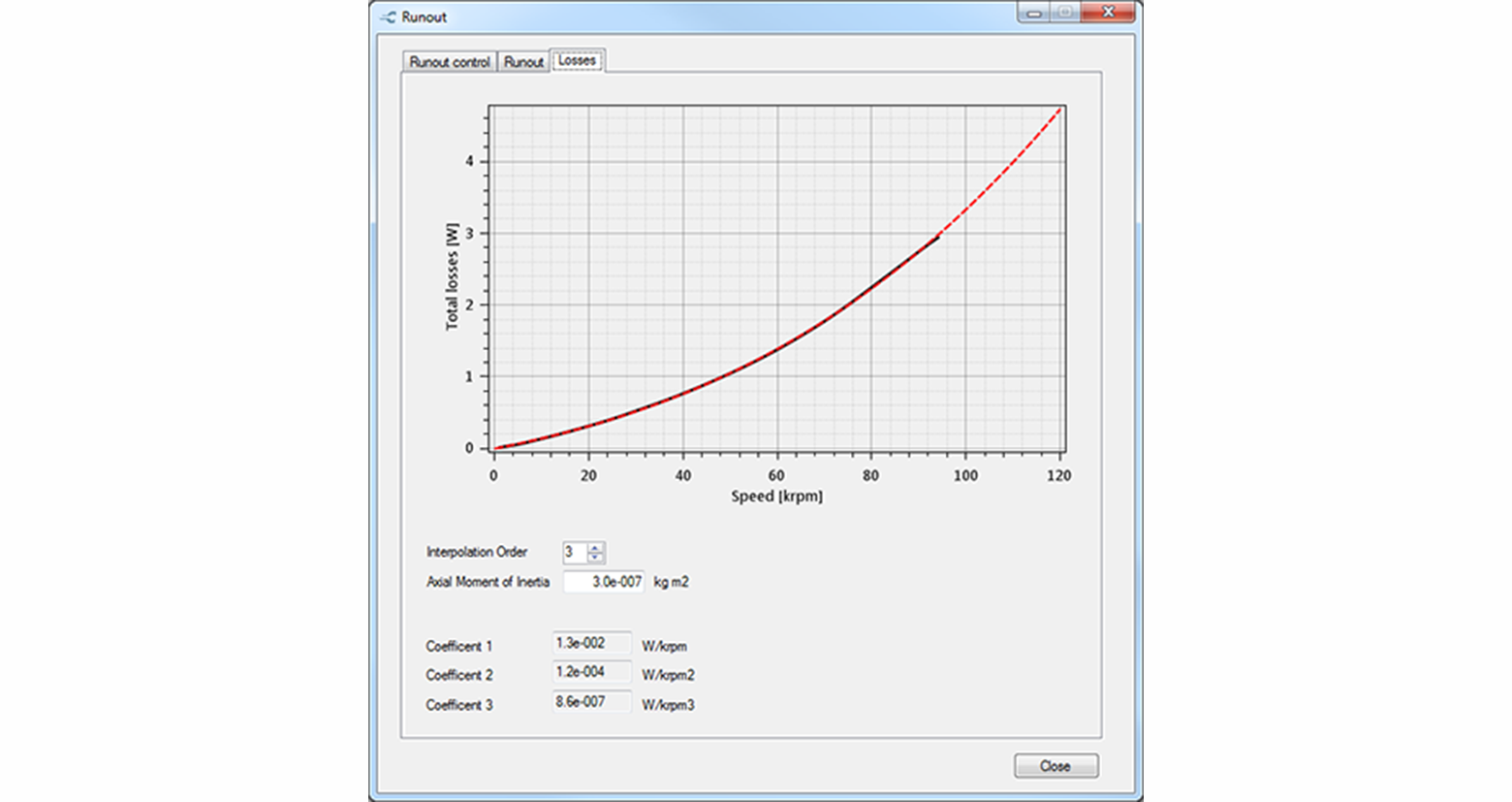This screenshot has width=1512, height=802.
Task: Click the Runout title bar text
Action: (425, 17)
